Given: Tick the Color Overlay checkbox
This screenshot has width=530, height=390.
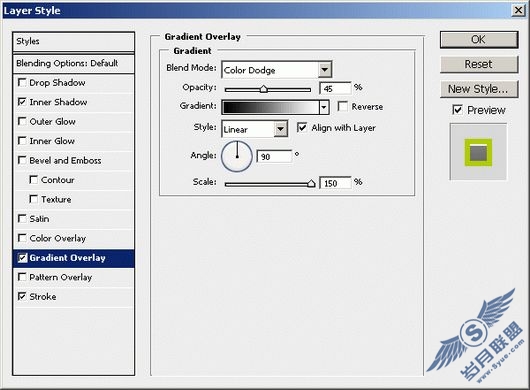Looking at the screenshot, I should pyautogui.click(x=22, y=238).
